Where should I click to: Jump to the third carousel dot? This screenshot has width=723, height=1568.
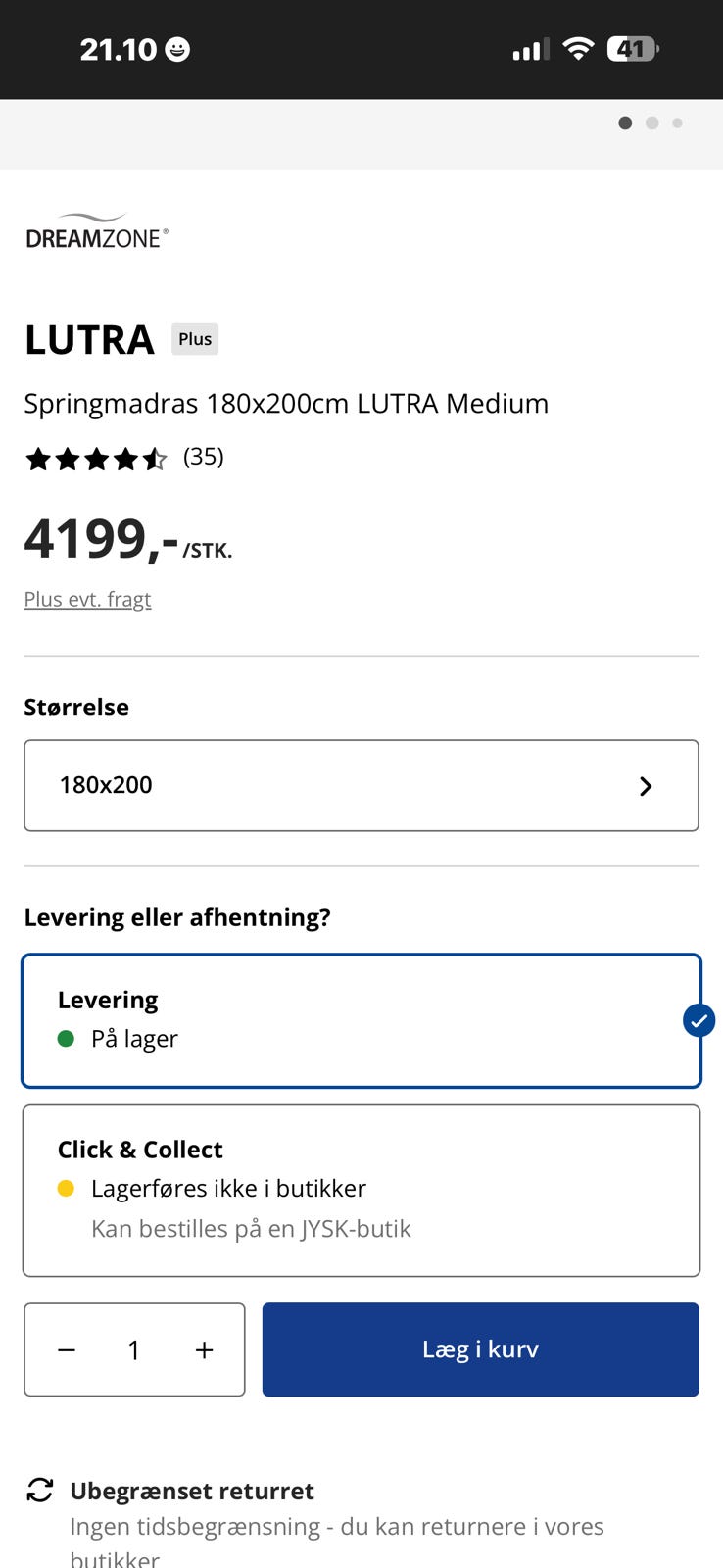677,123
